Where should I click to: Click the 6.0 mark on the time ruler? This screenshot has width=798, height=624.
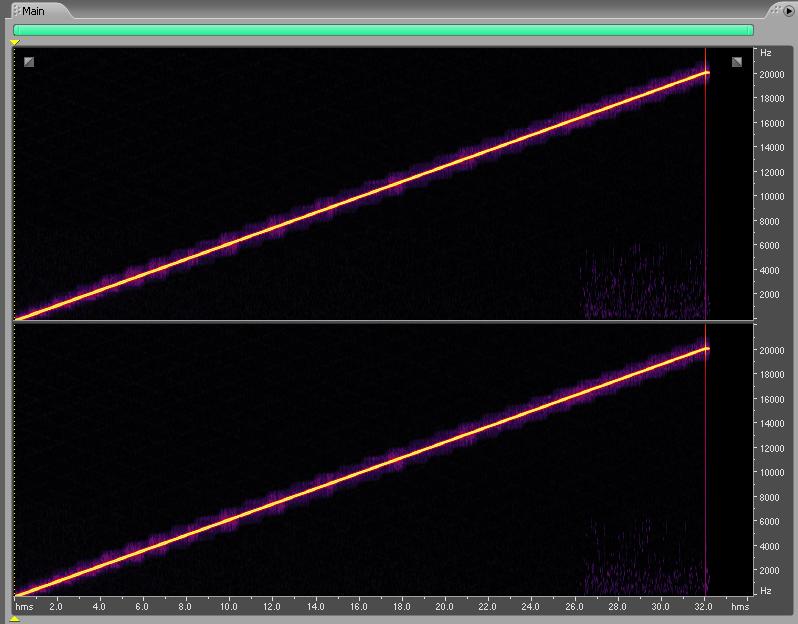(x=142, y=607)
